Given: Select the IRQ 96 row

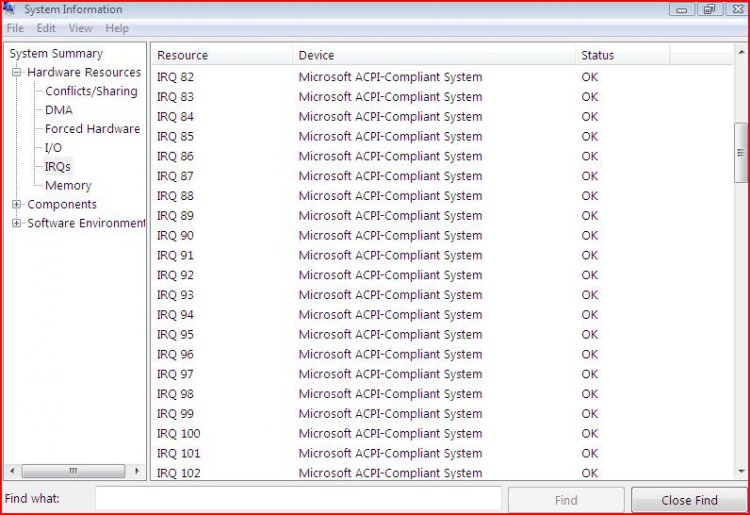Looking at the screenshot, I should pos(441,354).
